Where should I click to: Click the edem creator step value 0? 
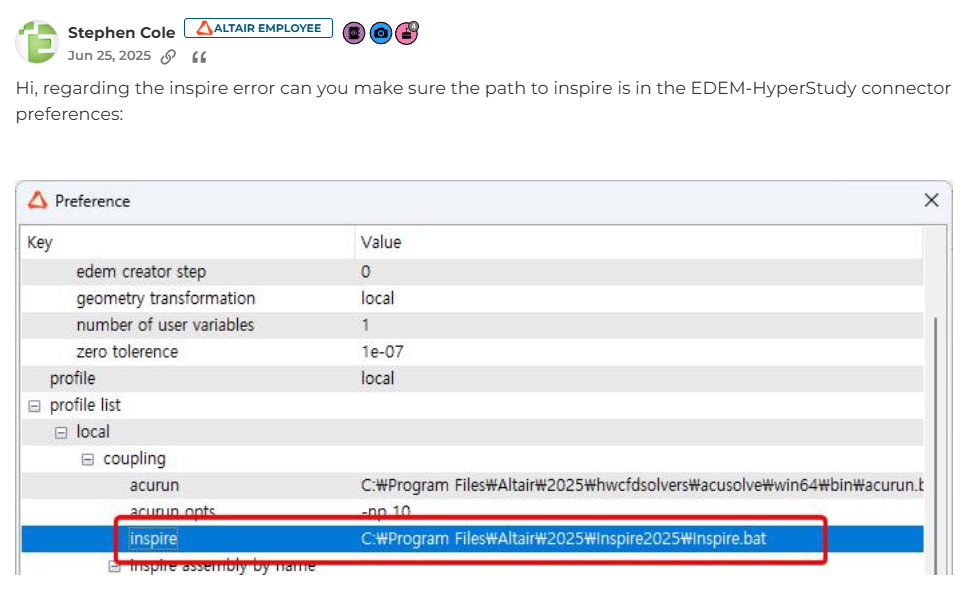[366, 272]
